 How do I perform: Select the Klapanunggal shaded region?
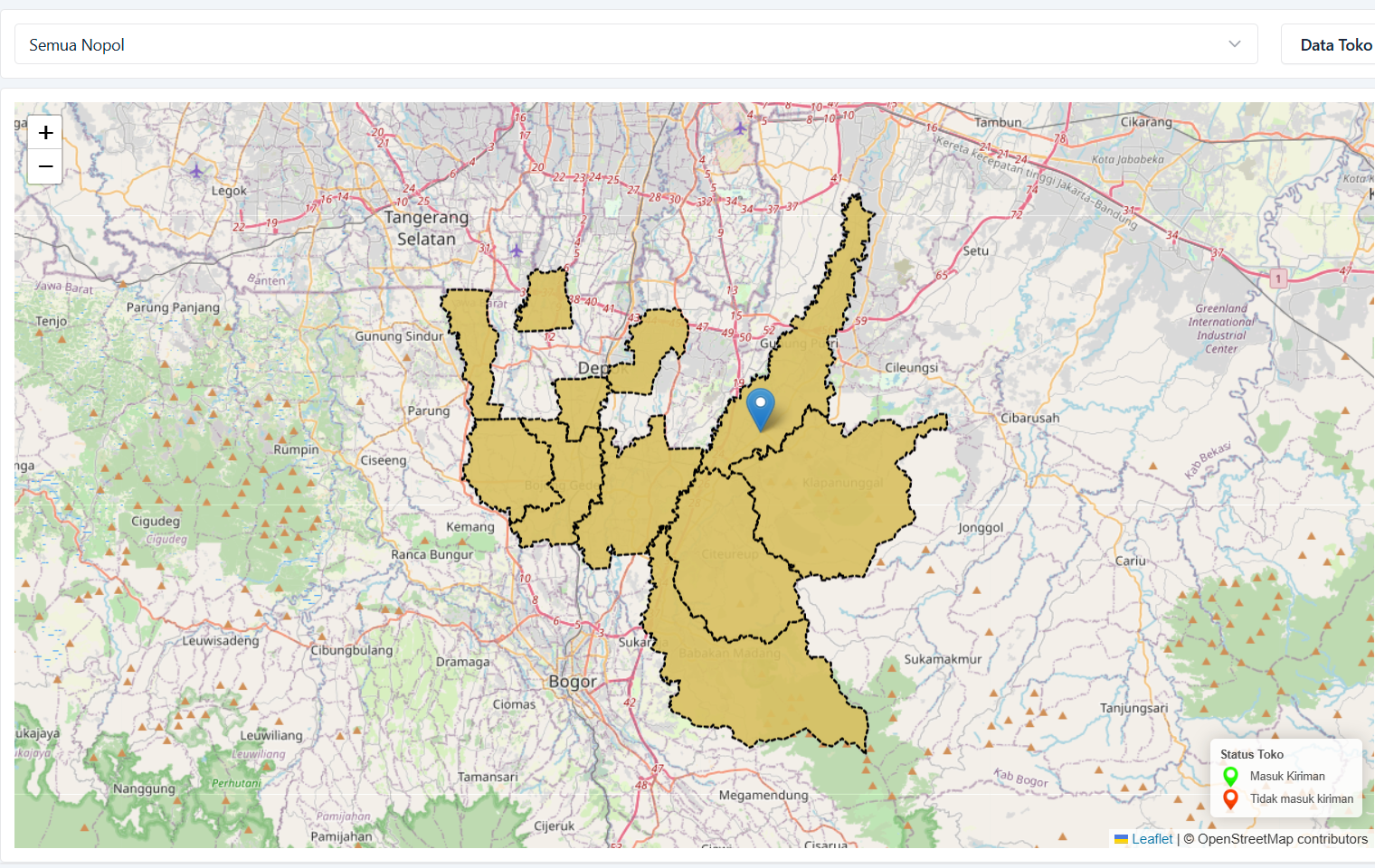pyautogui.click(x=841, y=506)
